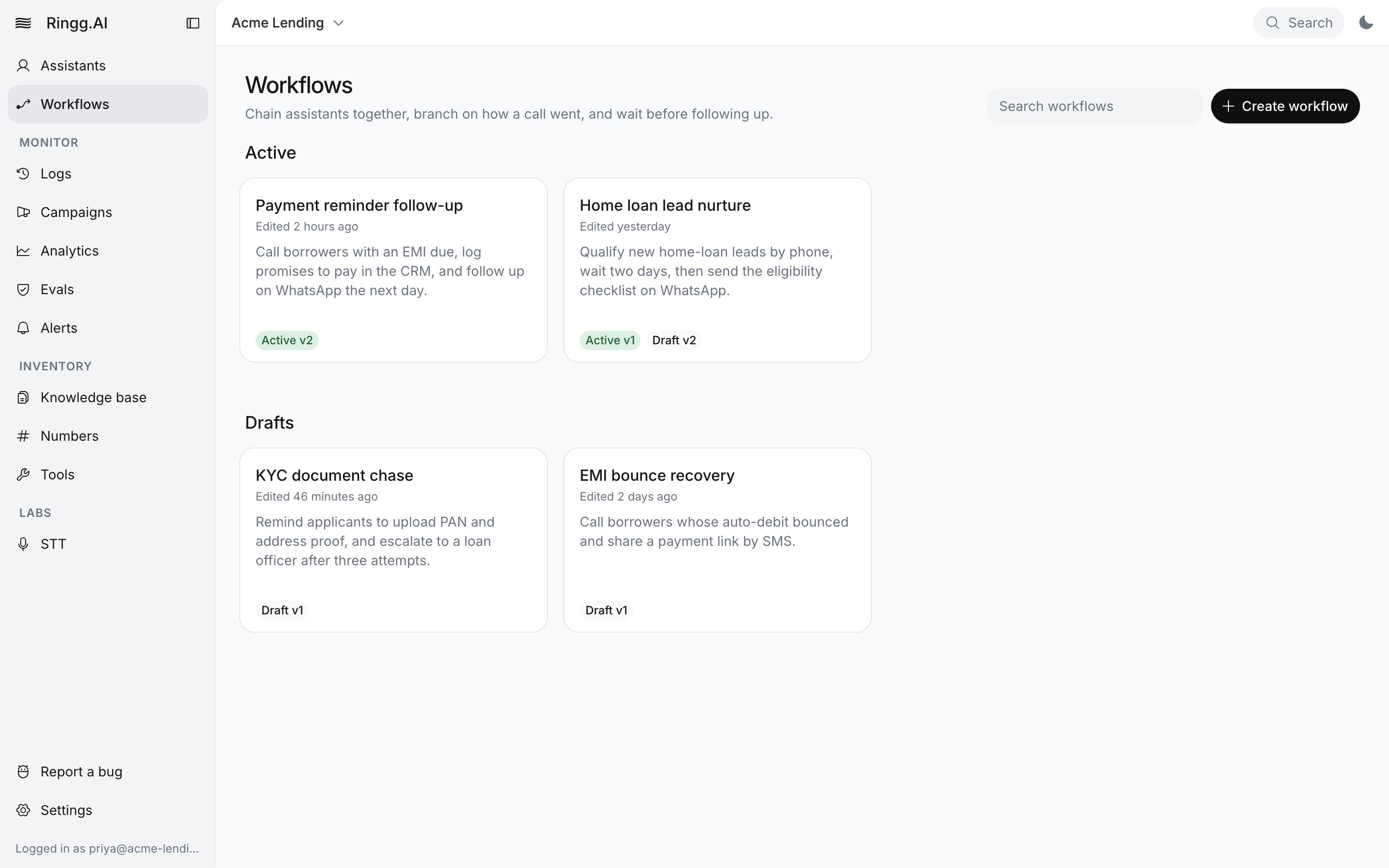Click the Evals shield icon
Image resolution: width=1389 pixels, height=868 pixels.
(23, 289)
